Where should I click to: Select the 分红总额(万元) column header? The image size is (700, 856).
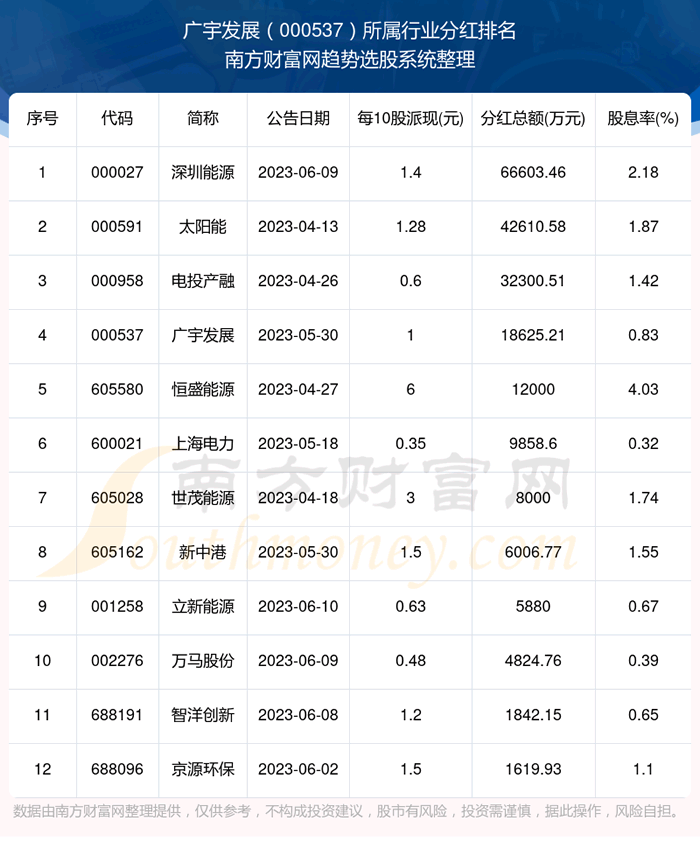(x=532, y=118)
